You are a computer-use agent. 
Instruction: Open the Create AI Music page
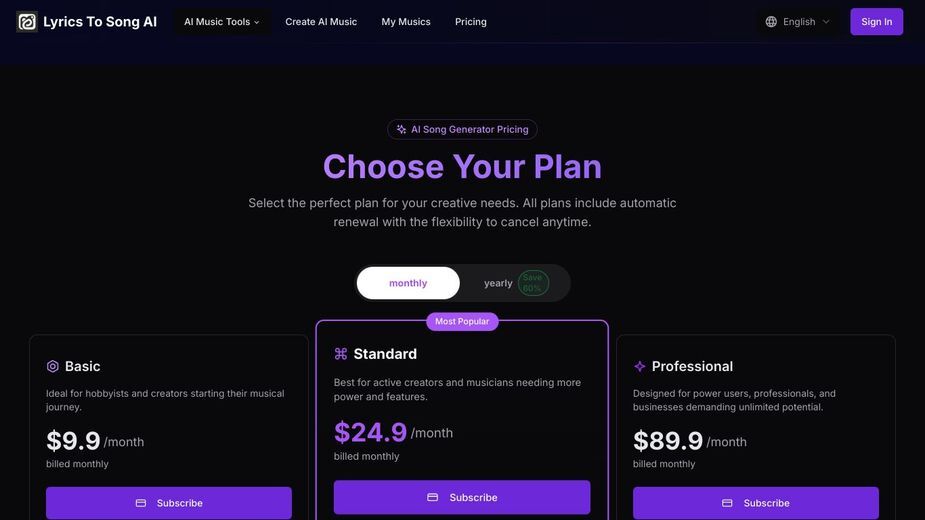[x=321, y=22]
